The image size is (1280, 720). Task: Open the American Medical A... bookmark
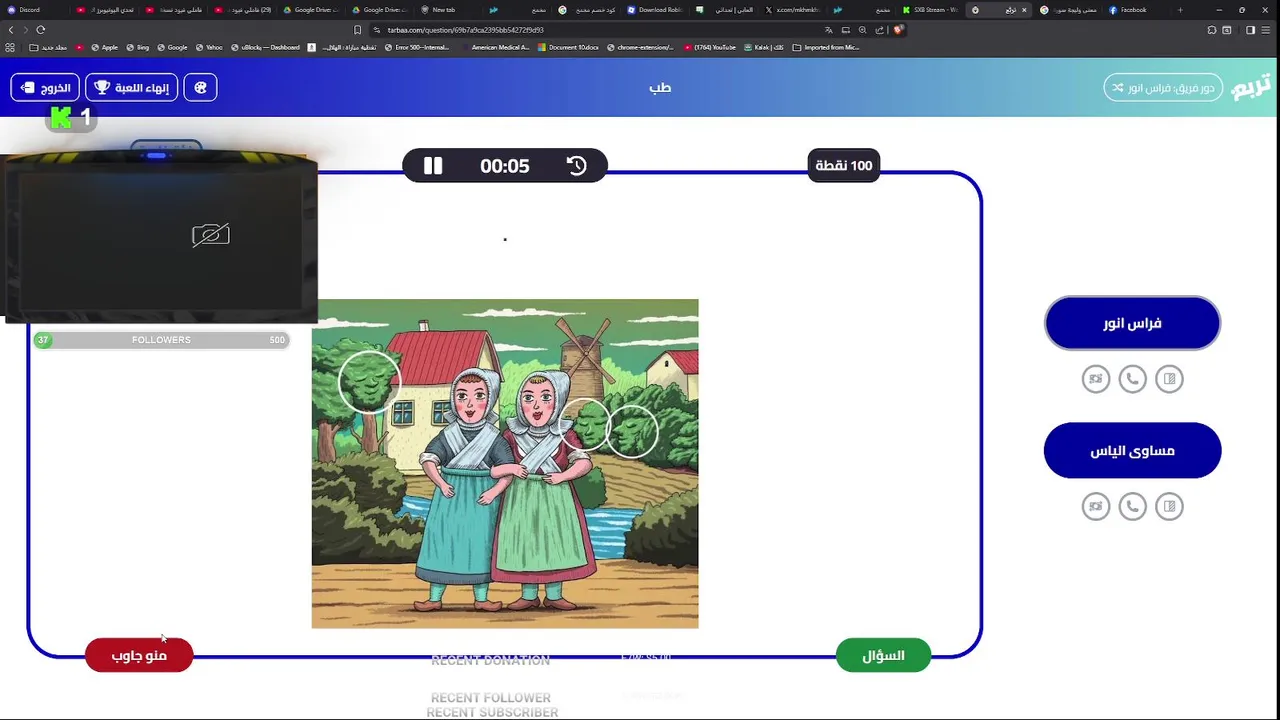click(x=496, y=47)
